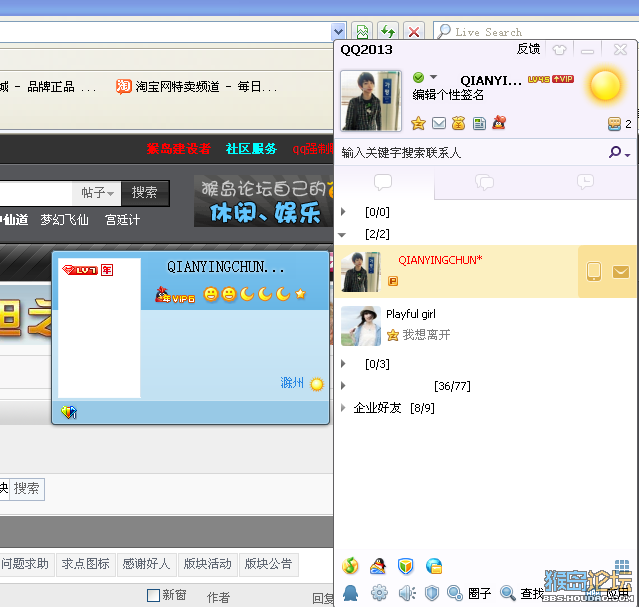Click the penguin with red heart icon
Screen dimensions: 639x607
pos(499,122)
